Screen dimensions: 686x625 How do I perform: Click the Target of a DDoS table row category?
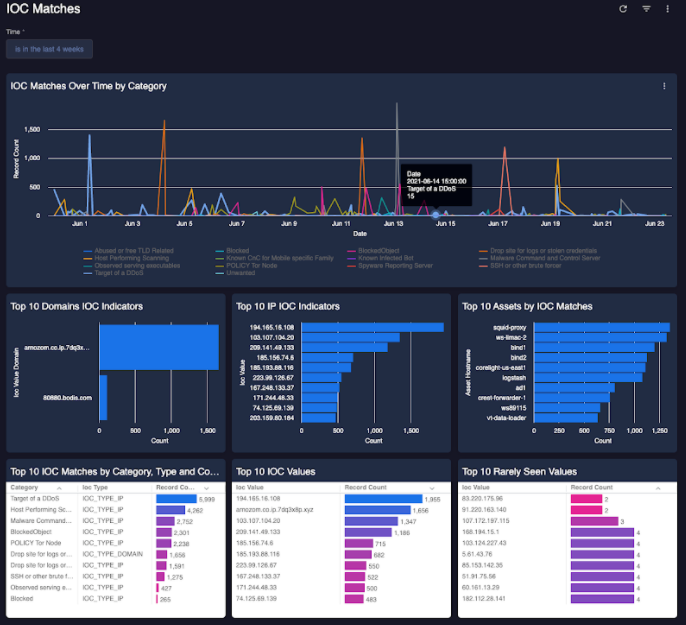35,499
